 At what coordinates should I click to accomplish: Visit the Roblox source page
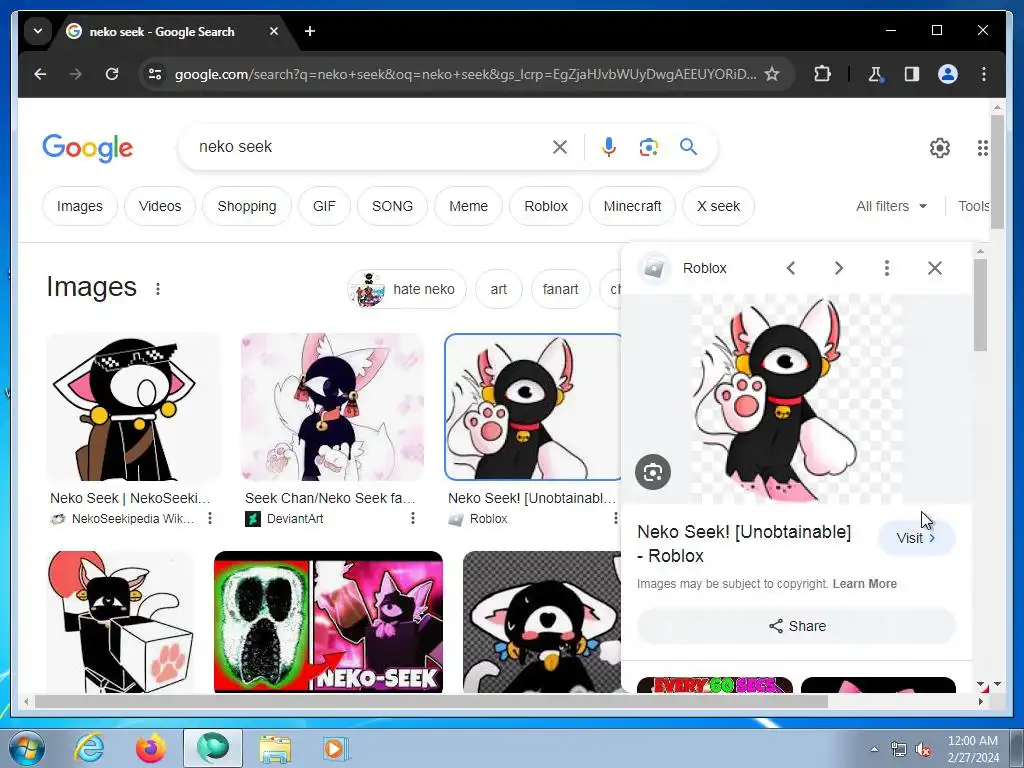(916, 538)
